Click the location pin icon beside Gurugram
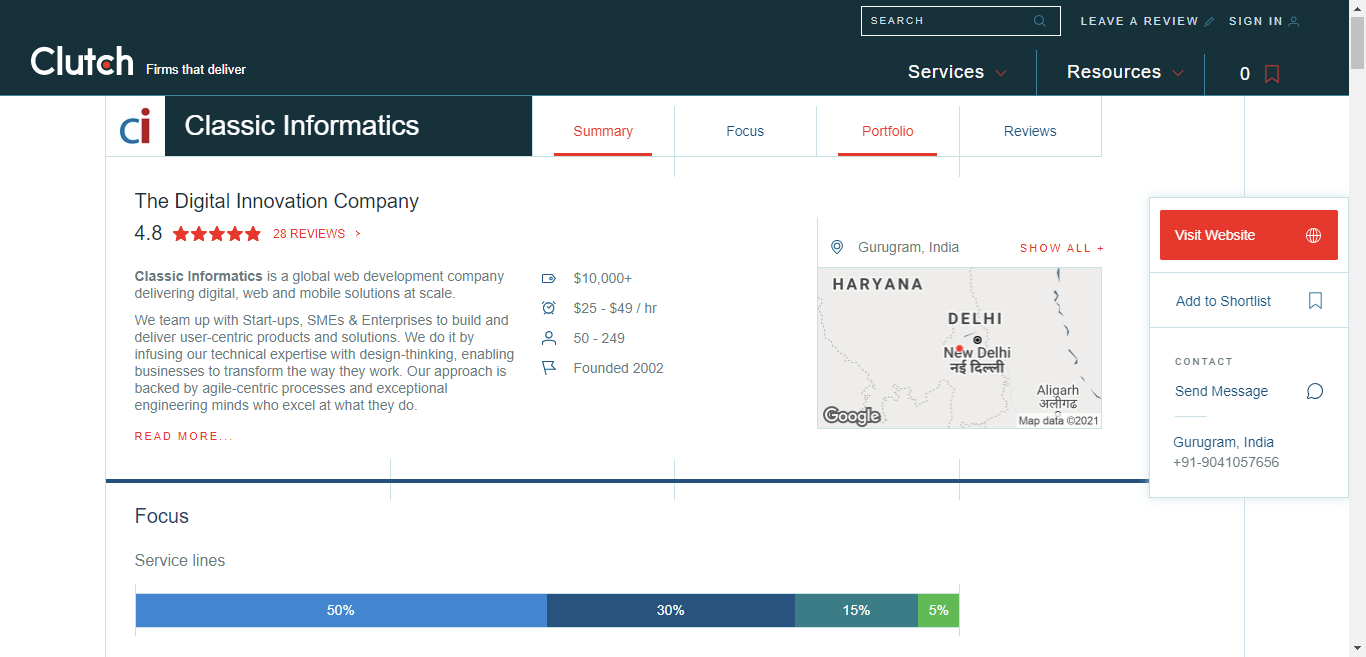Screen dimensions: 1366x657 pos(837,247)
